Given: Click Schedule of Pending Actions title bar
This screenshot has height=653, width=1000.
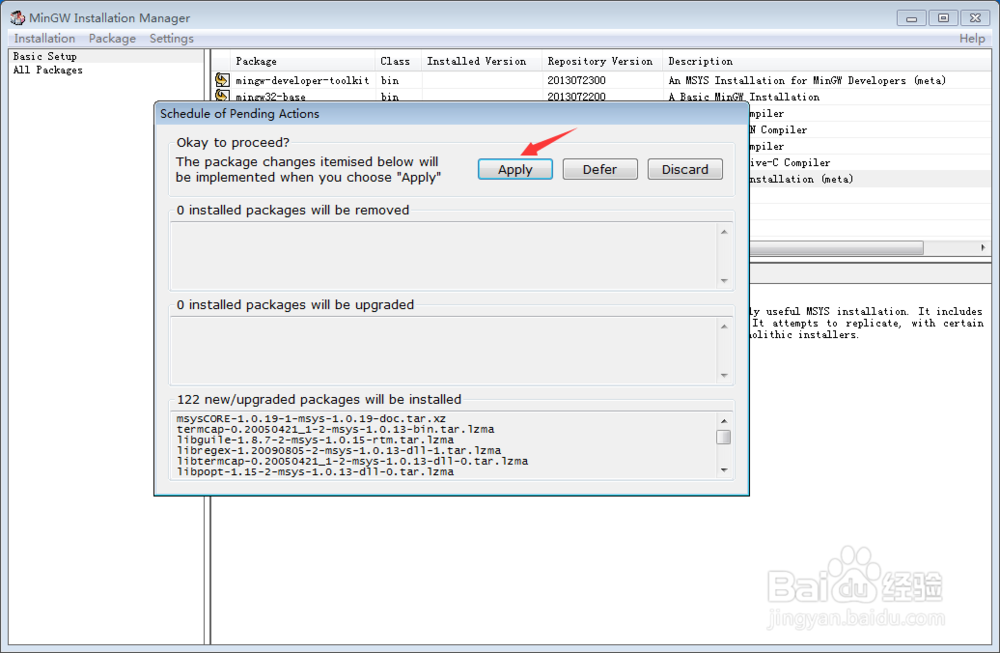Looking at the screenshot, I should tap(452, 114).
